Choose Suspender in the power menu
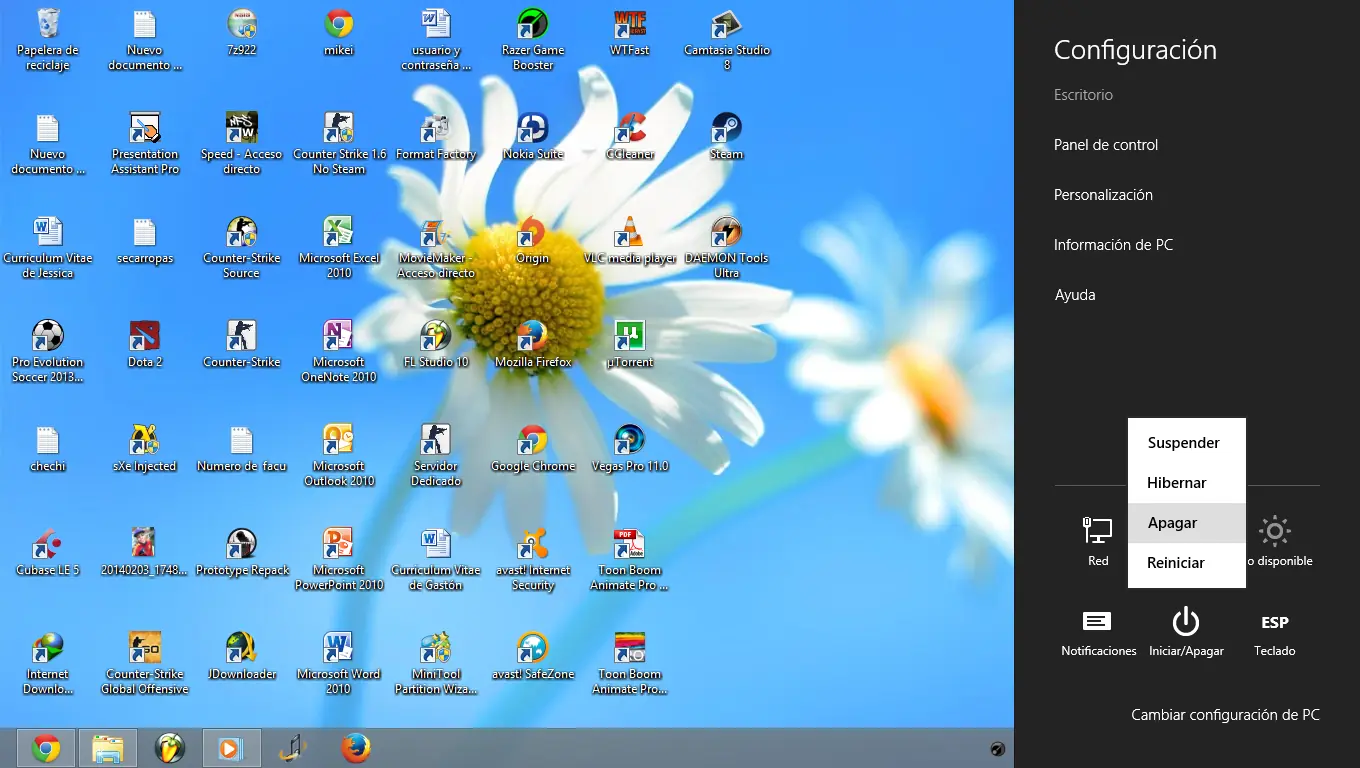The width and height of the screenshot is (1360, 768). tap(1184, 442)
